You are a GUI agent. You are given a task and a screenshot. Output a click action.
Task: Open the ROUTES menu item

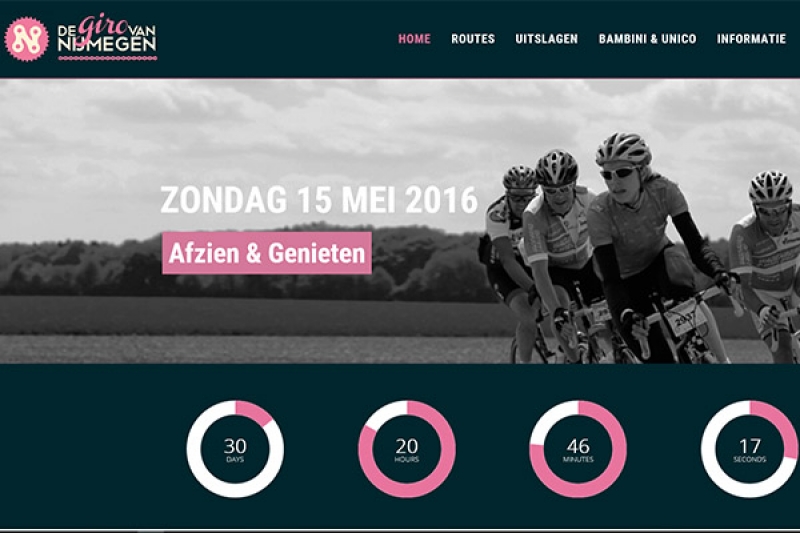[473, 39]
